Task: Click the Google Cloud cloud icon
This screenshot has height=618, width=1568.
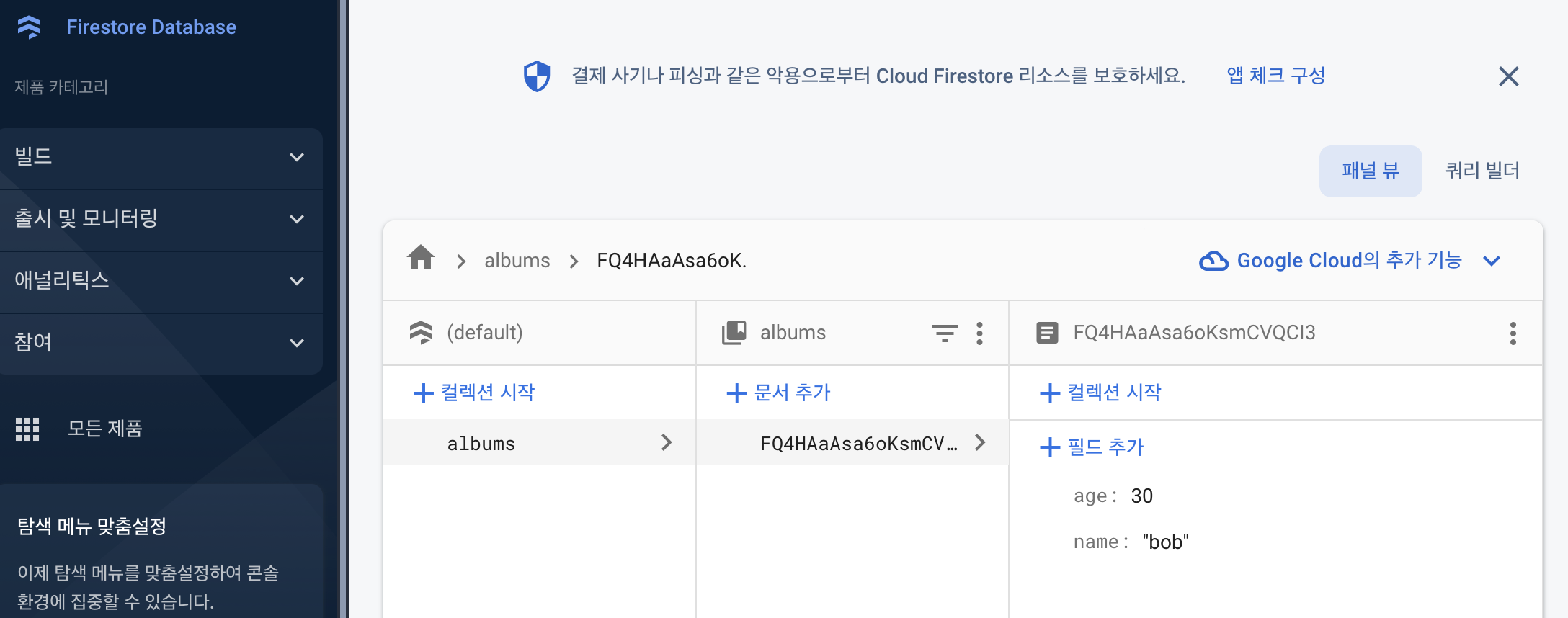Action: (x=1213, y=261)
